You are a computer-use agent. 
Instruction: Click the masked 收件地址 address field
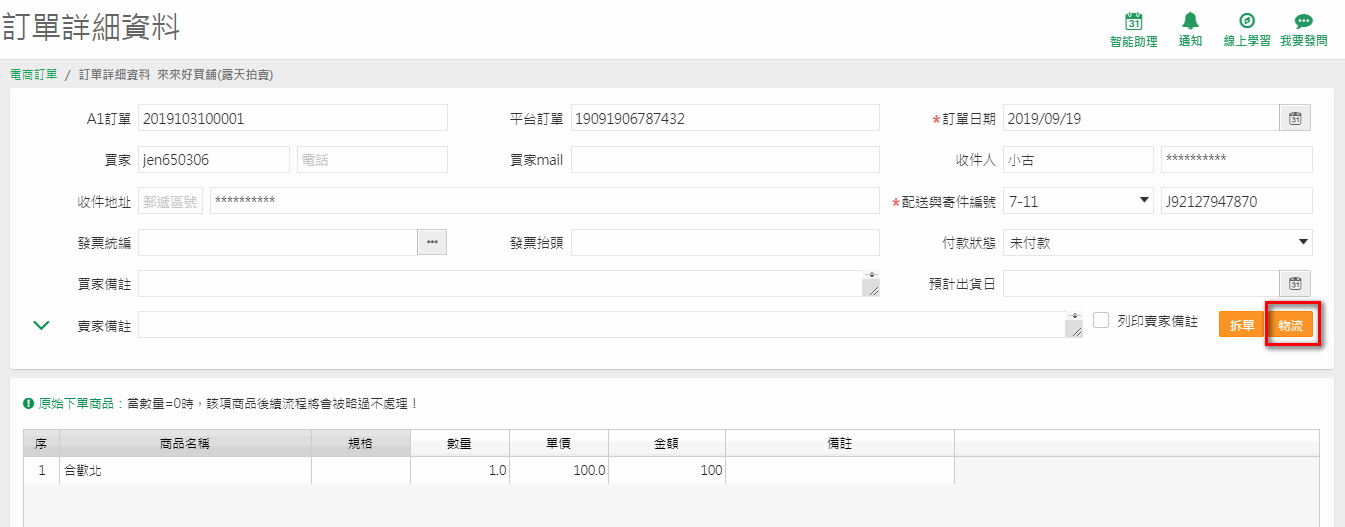point(545,201)
